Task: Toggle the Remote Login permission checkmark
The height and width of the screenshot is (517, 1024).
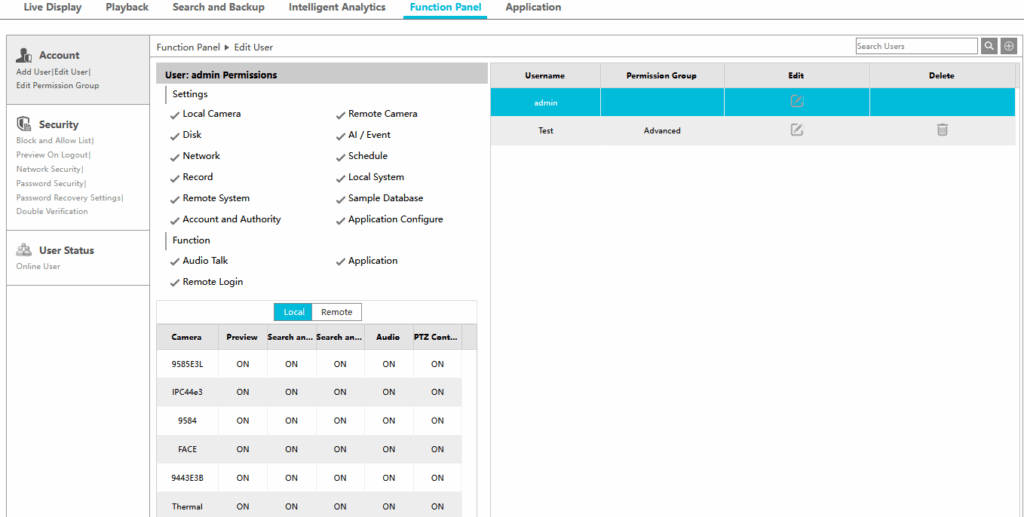Action: coord(175,283)
